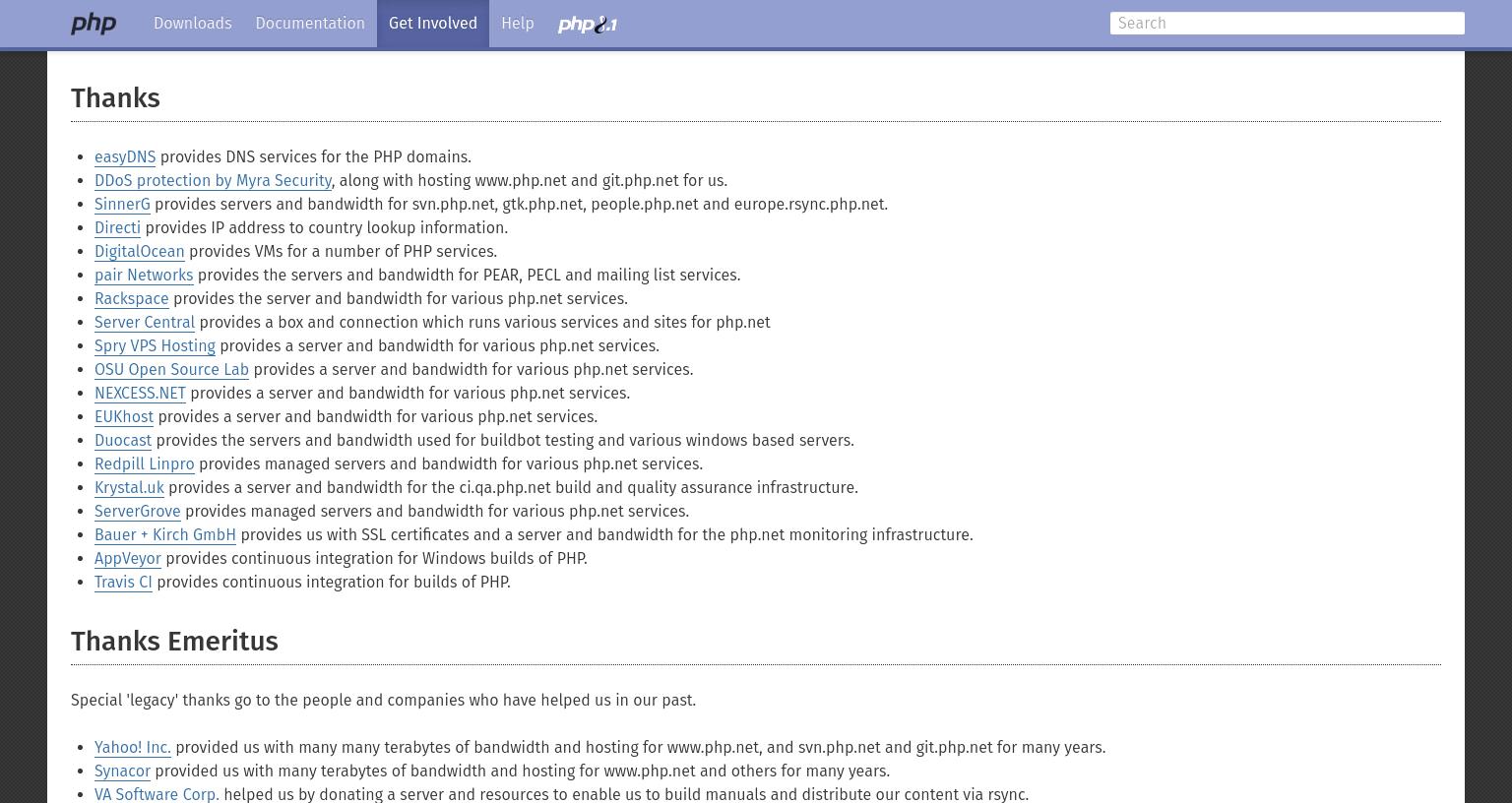Follow the Duocast link
Screen dimensions: 1512x803
click(x=123, y=441)
